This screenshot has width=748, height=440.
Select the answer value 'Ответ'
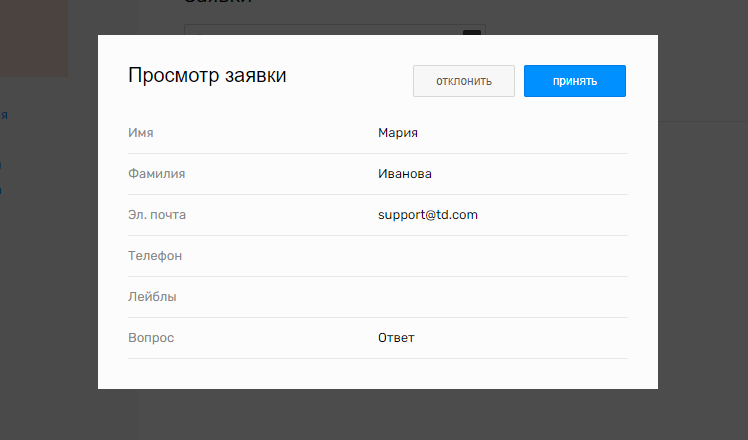(396, 338)
